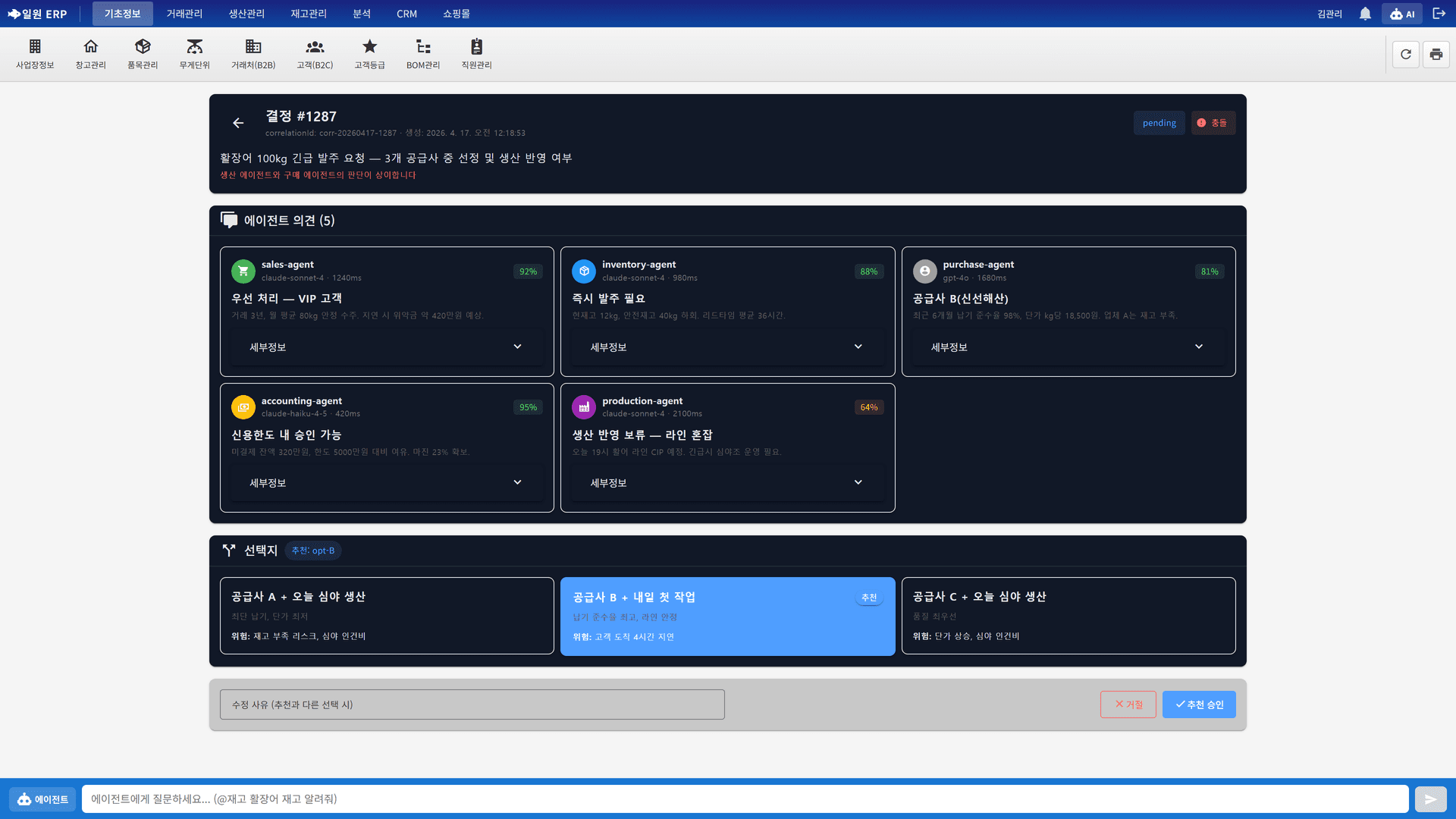Image resolution: width=1456 pixels, height=819 pixels.
Task: Open the 재고관리 menu
Action: point(309,14)
